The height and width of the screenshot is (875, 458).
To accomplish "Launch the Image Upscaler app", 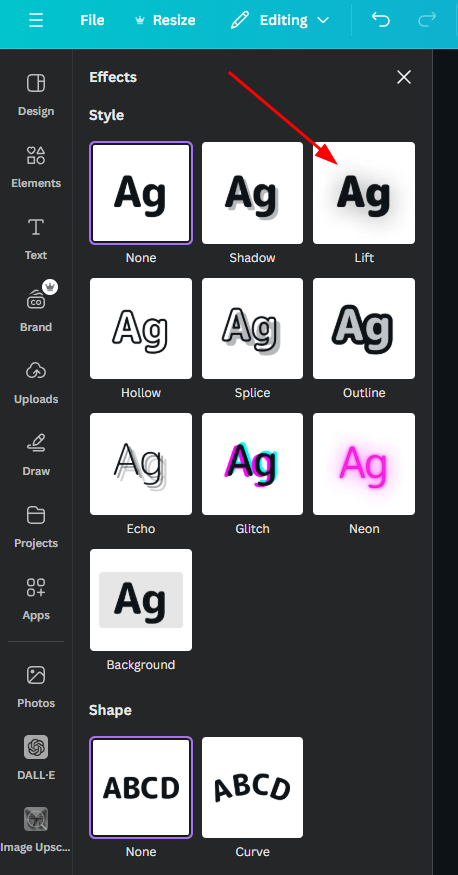I will [x=36, y=830].
